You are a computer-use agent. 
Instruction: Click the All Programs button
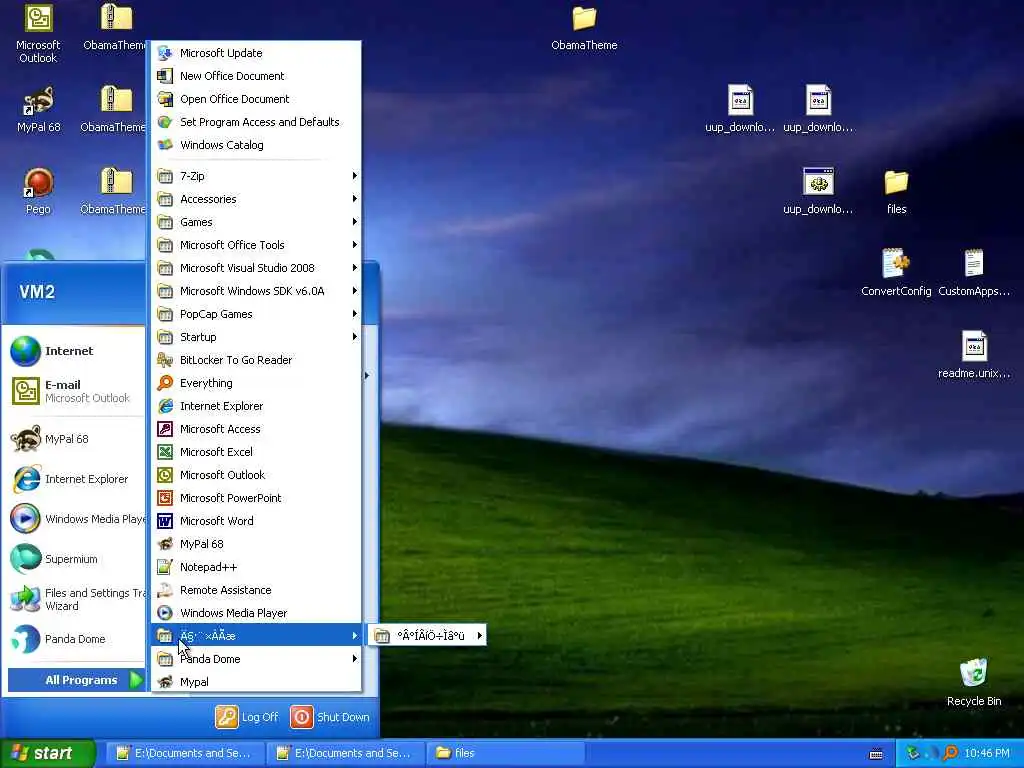click(76, 680)
